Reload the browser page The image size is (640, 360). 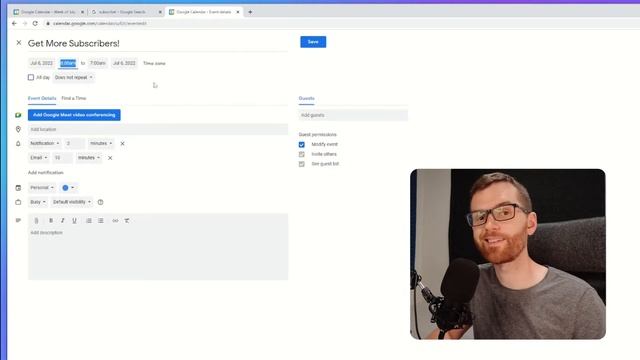click(35, 24)
